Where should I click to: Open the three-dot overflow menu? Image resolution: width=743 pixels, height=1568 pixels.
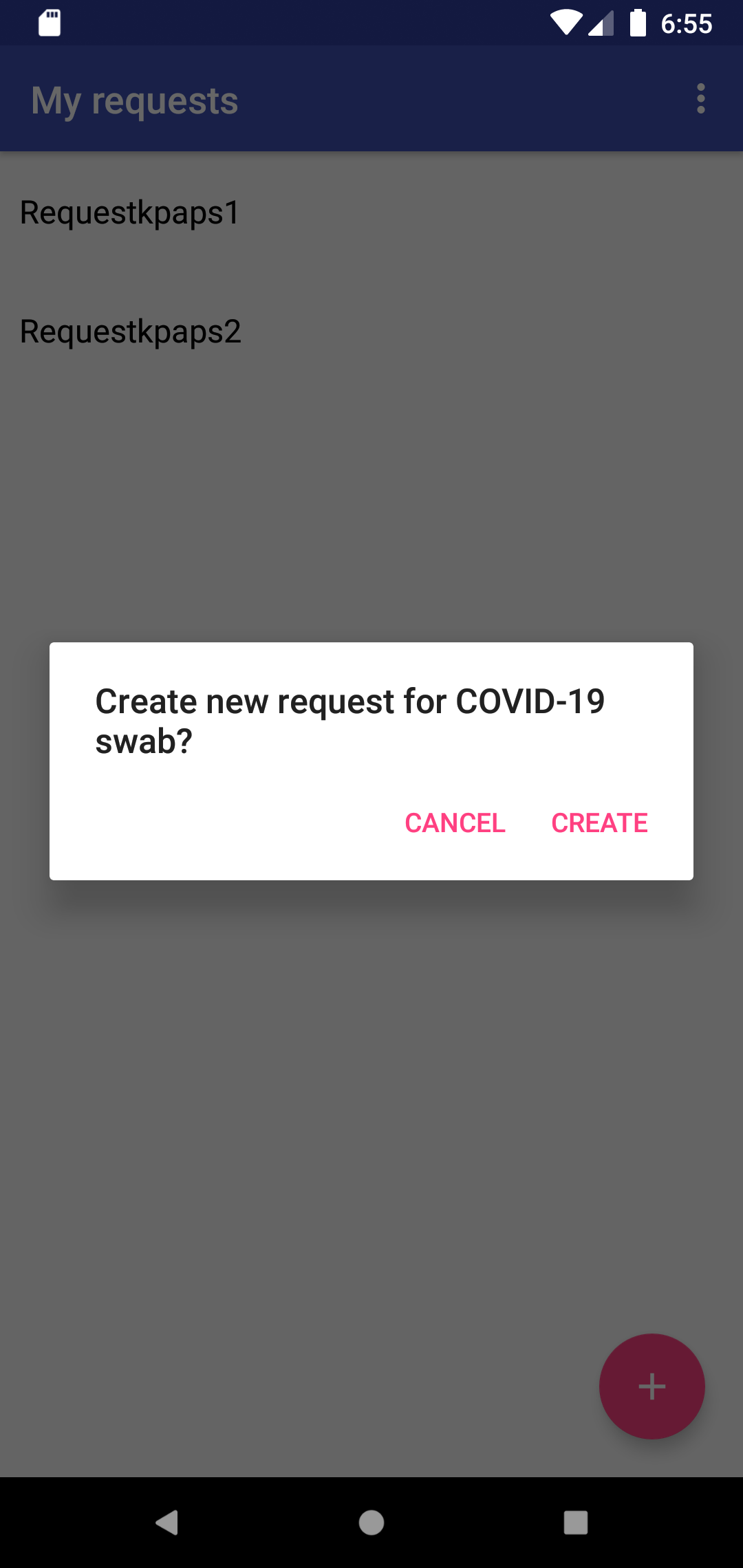point(700,99)
